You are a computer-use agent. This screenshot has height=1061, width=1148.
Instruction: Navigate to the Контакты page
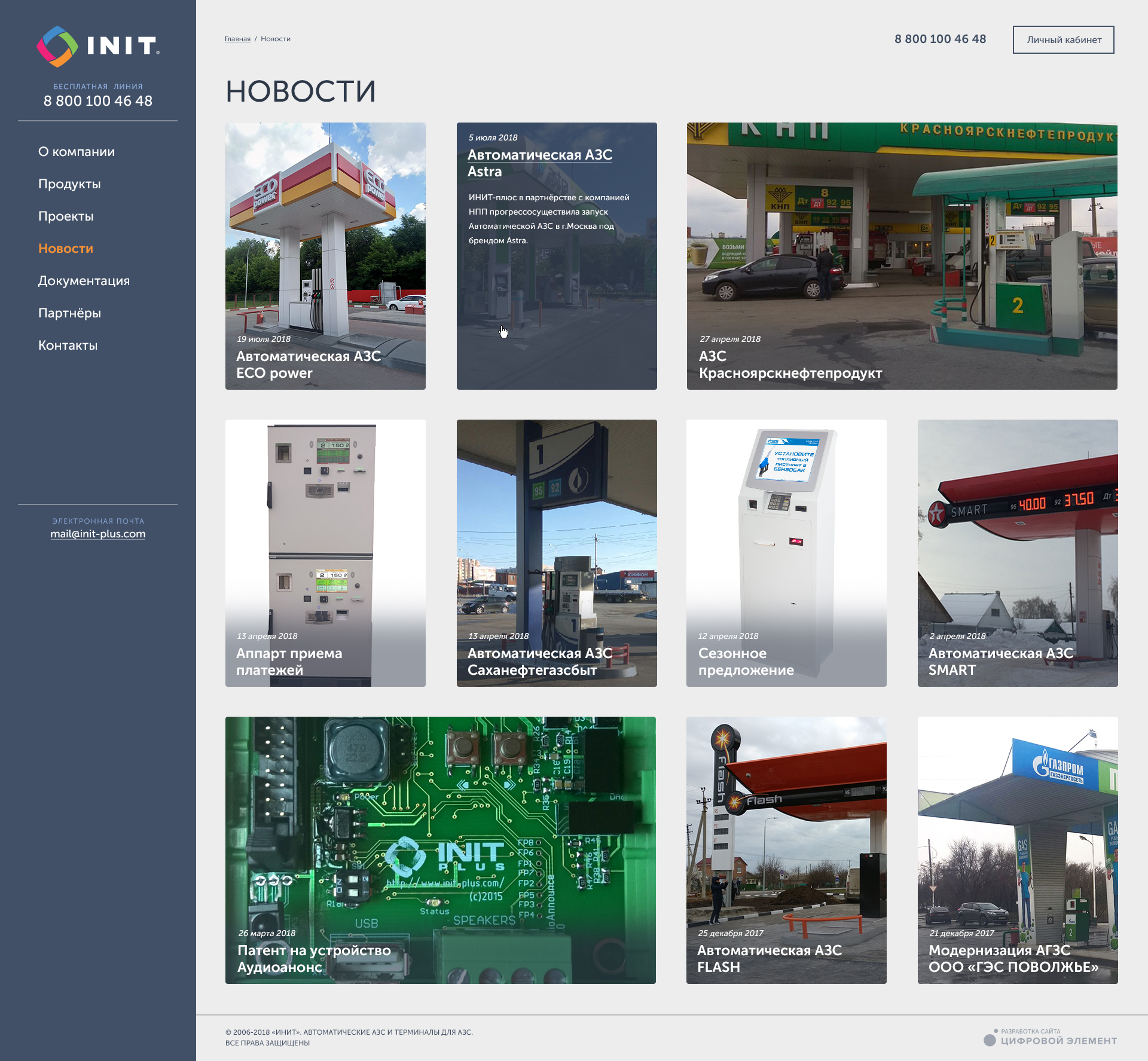[x=68, y=345]
